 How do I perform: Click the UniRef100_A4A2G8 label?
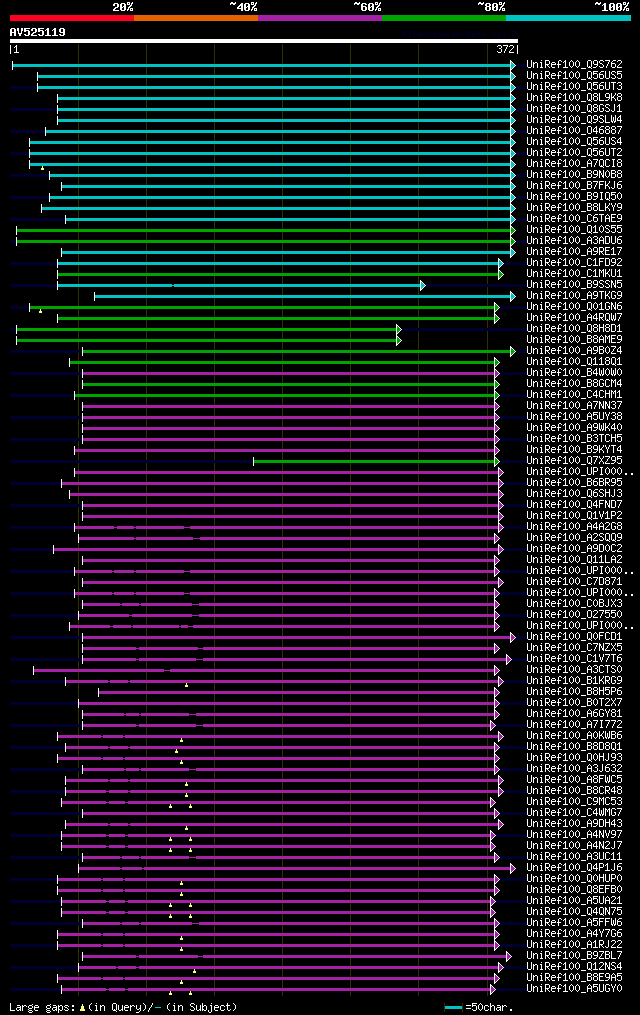575,527
